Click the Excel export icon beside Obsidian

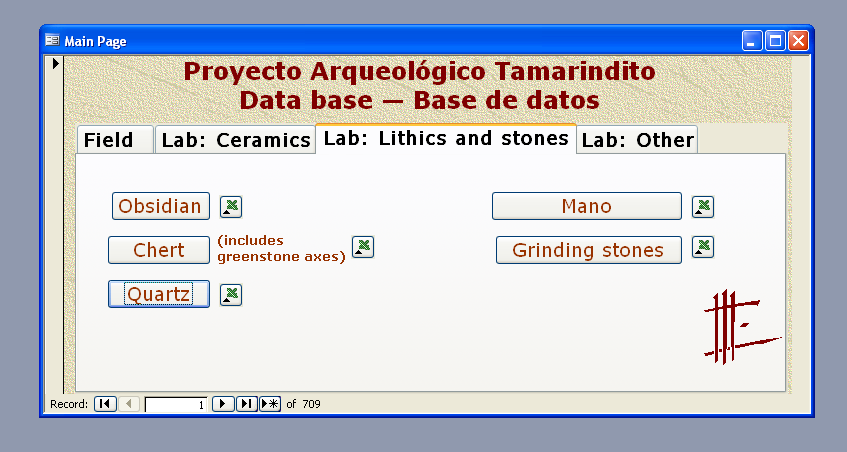coord(231,207)
